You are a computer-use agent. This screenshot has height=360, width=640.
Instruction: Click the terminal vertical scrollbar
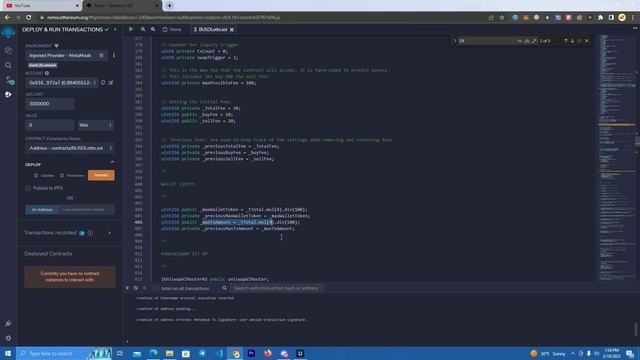point(636,329)
